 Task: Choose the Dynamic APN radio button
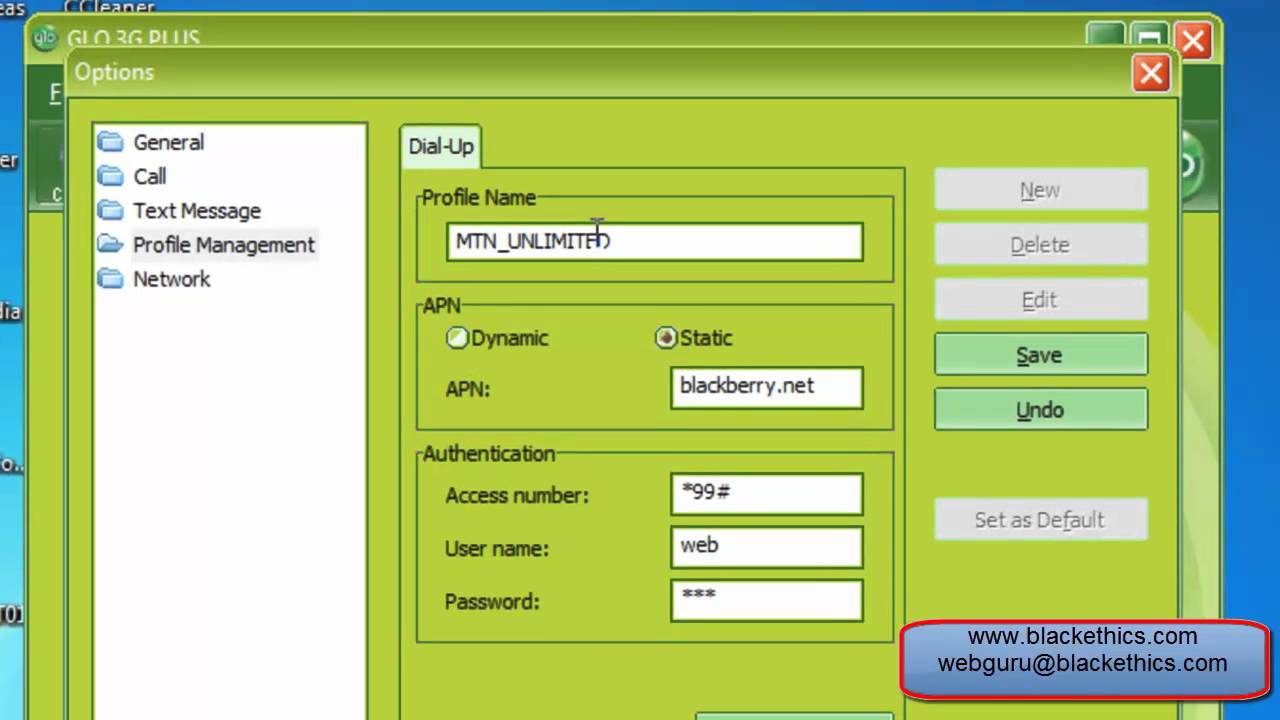pos(457,338)
